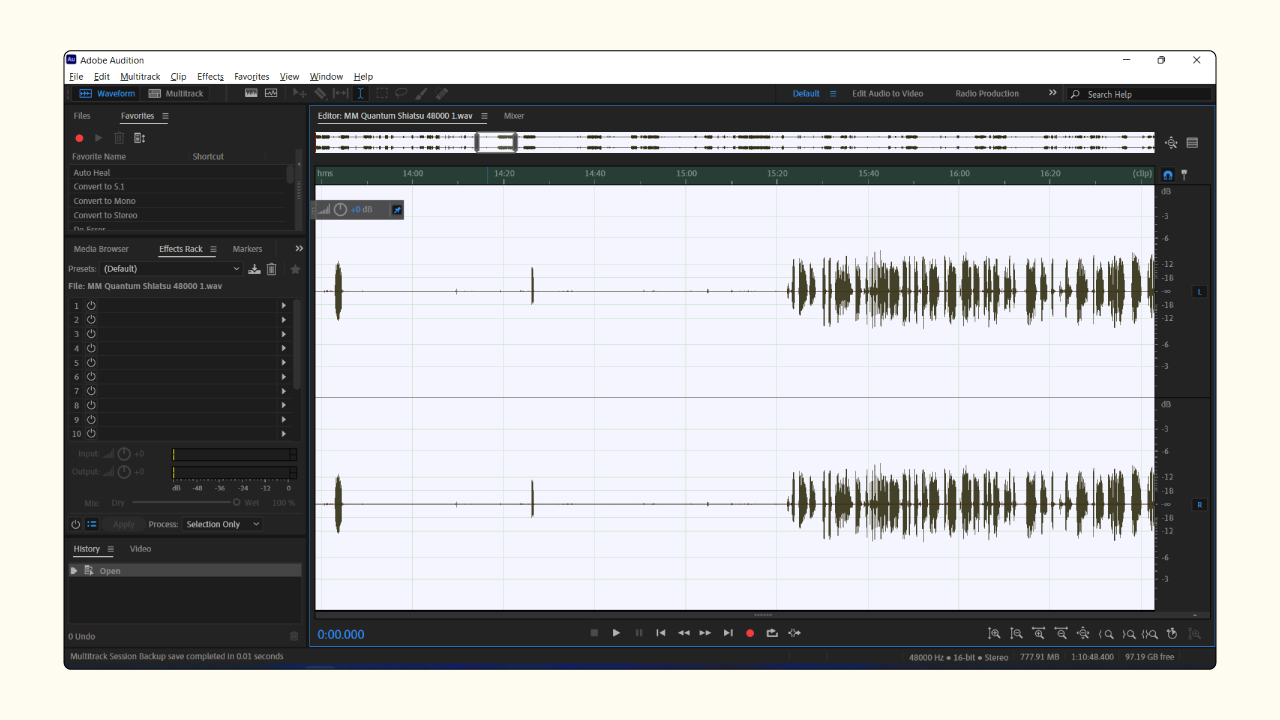Select the Spot Healing Brush tool
Screen dimensions: 1280x720
pyautogui.click(x=441, y=93)
